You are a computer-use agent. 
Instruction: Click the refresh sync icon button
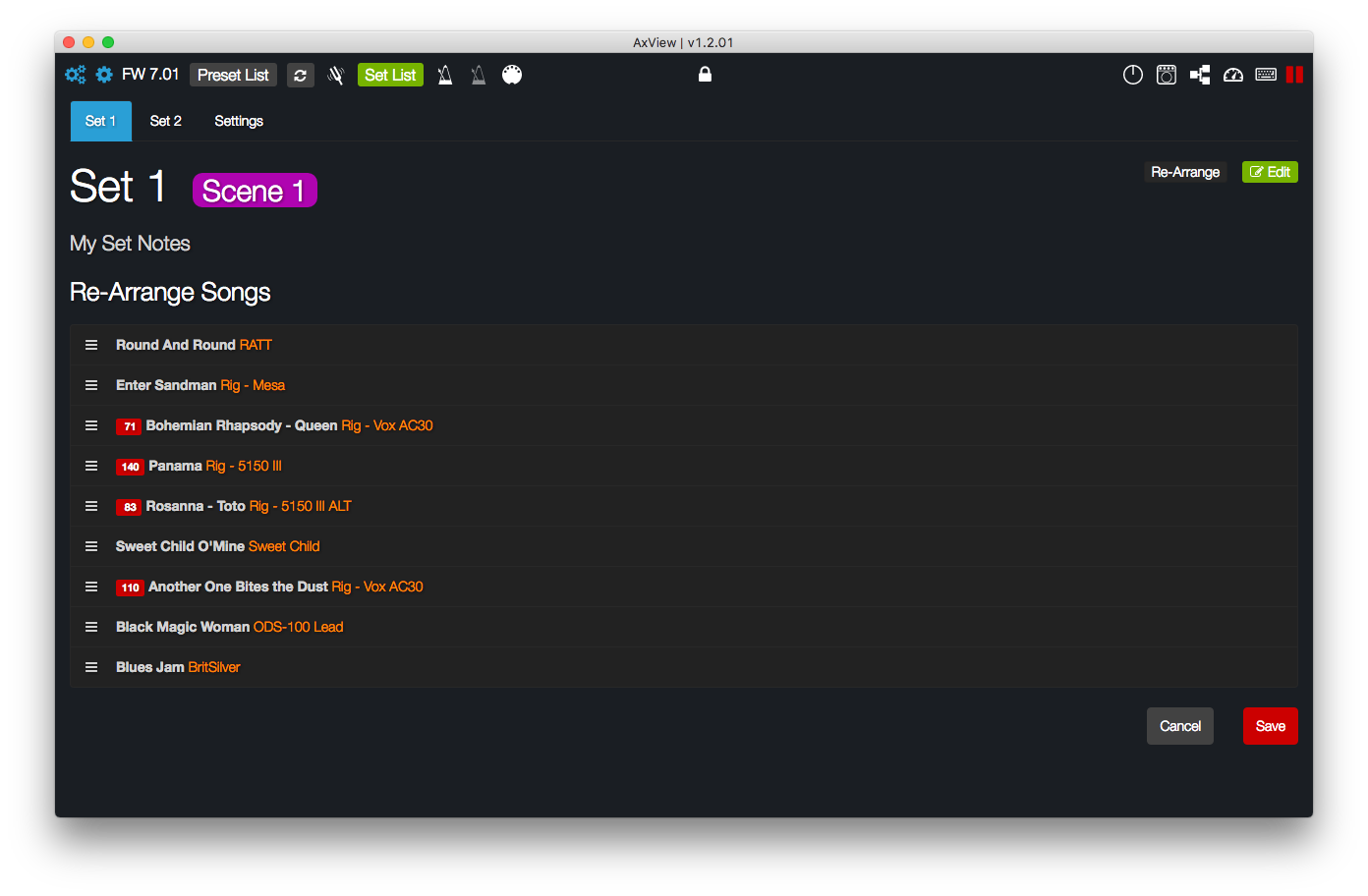(301, 75)
